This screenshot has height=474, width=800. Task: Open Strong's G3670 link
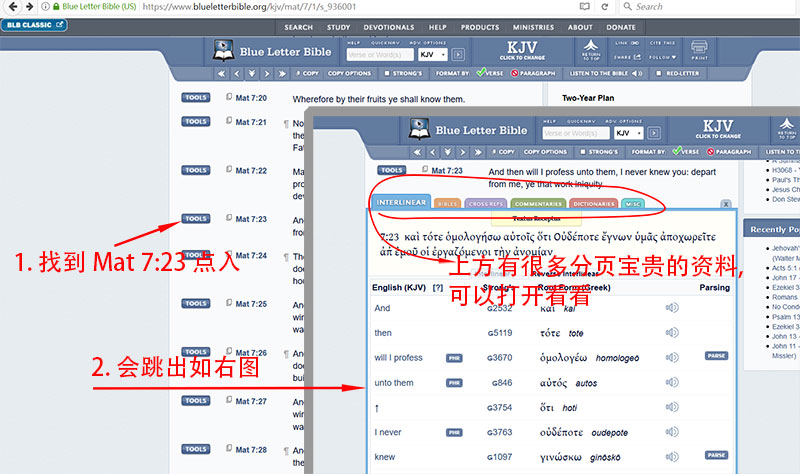click(x=499, y=358)
